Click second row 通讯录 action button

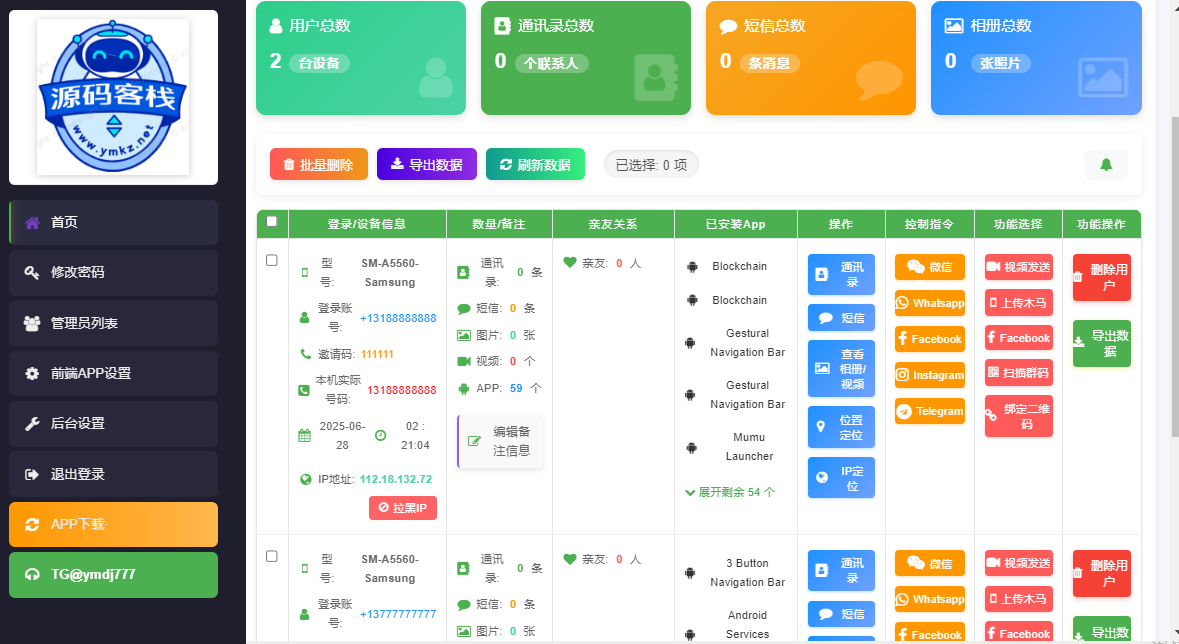(841, 570)
